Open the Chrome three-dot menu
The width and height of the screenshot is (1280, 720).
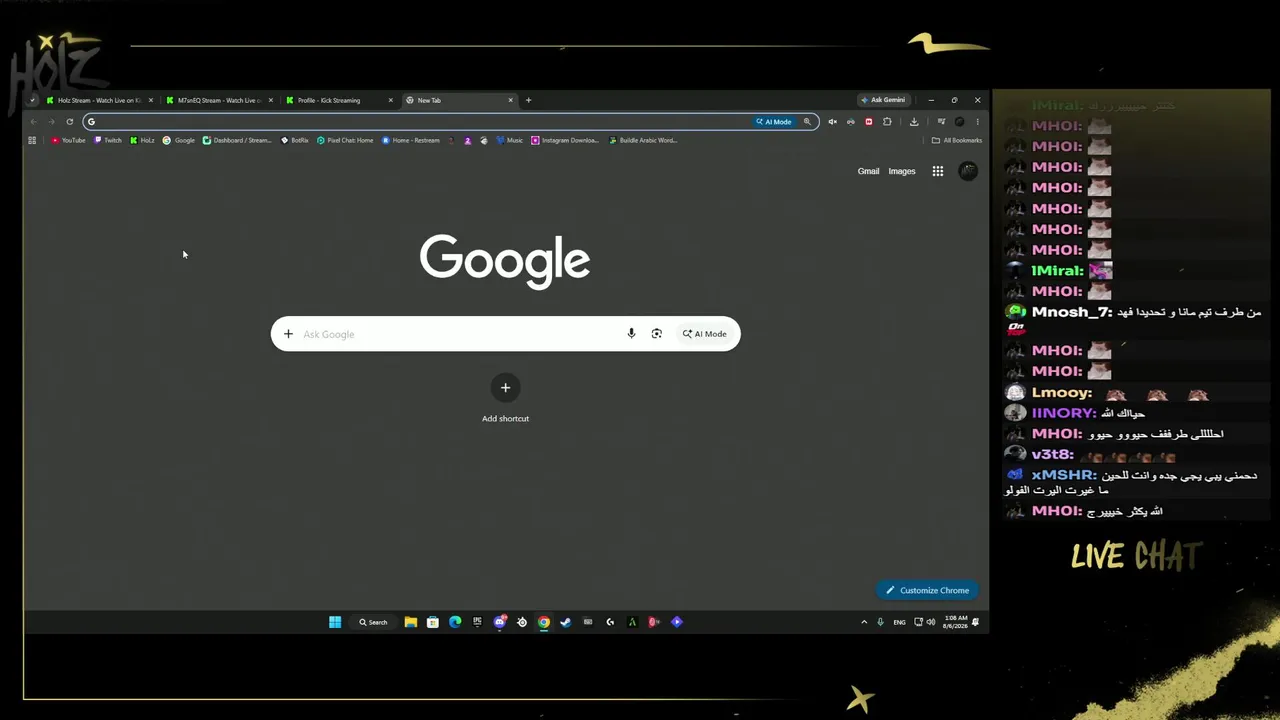click(x=977, y=122)
